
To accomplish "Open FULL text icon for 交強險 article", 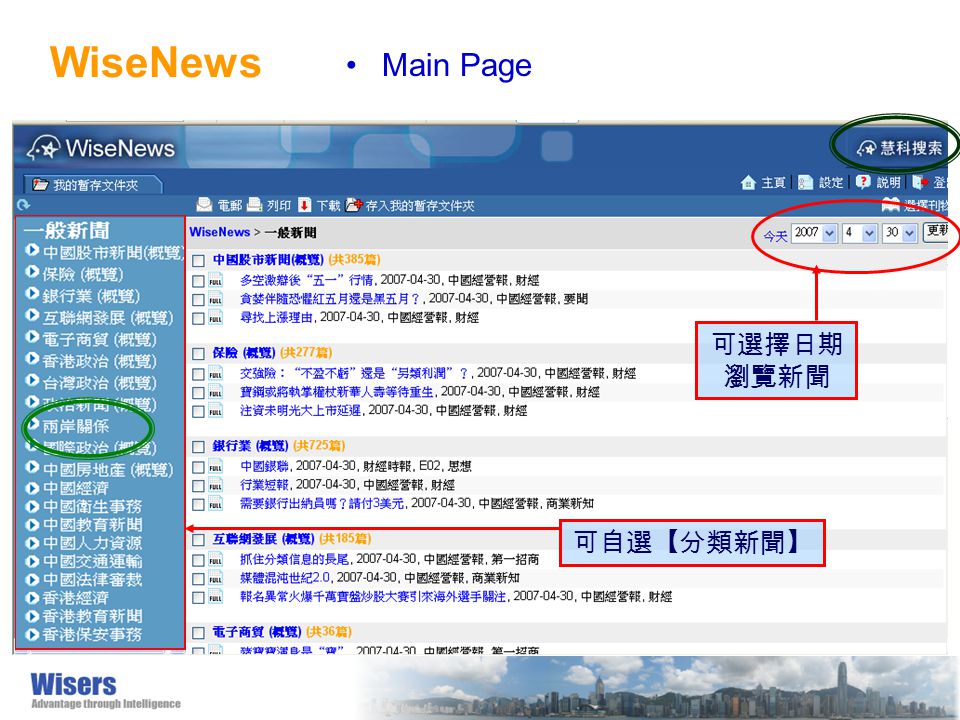I will tap(216, 374).
